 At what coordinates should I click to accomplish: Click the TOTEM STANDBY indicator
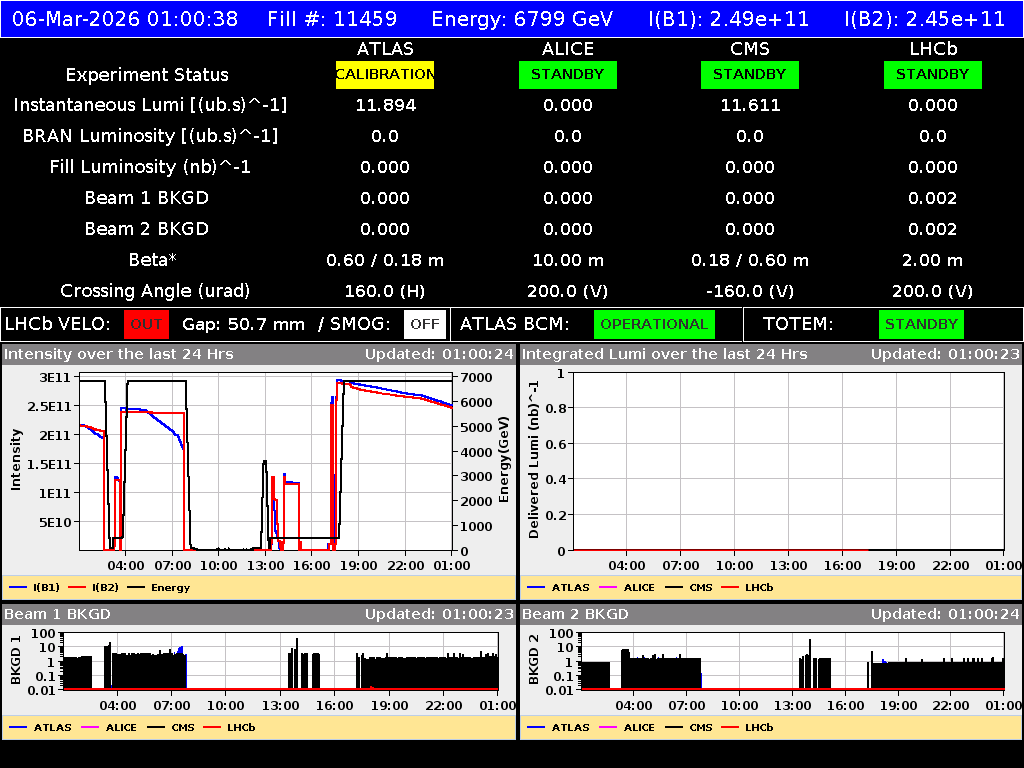click(919, 324)
